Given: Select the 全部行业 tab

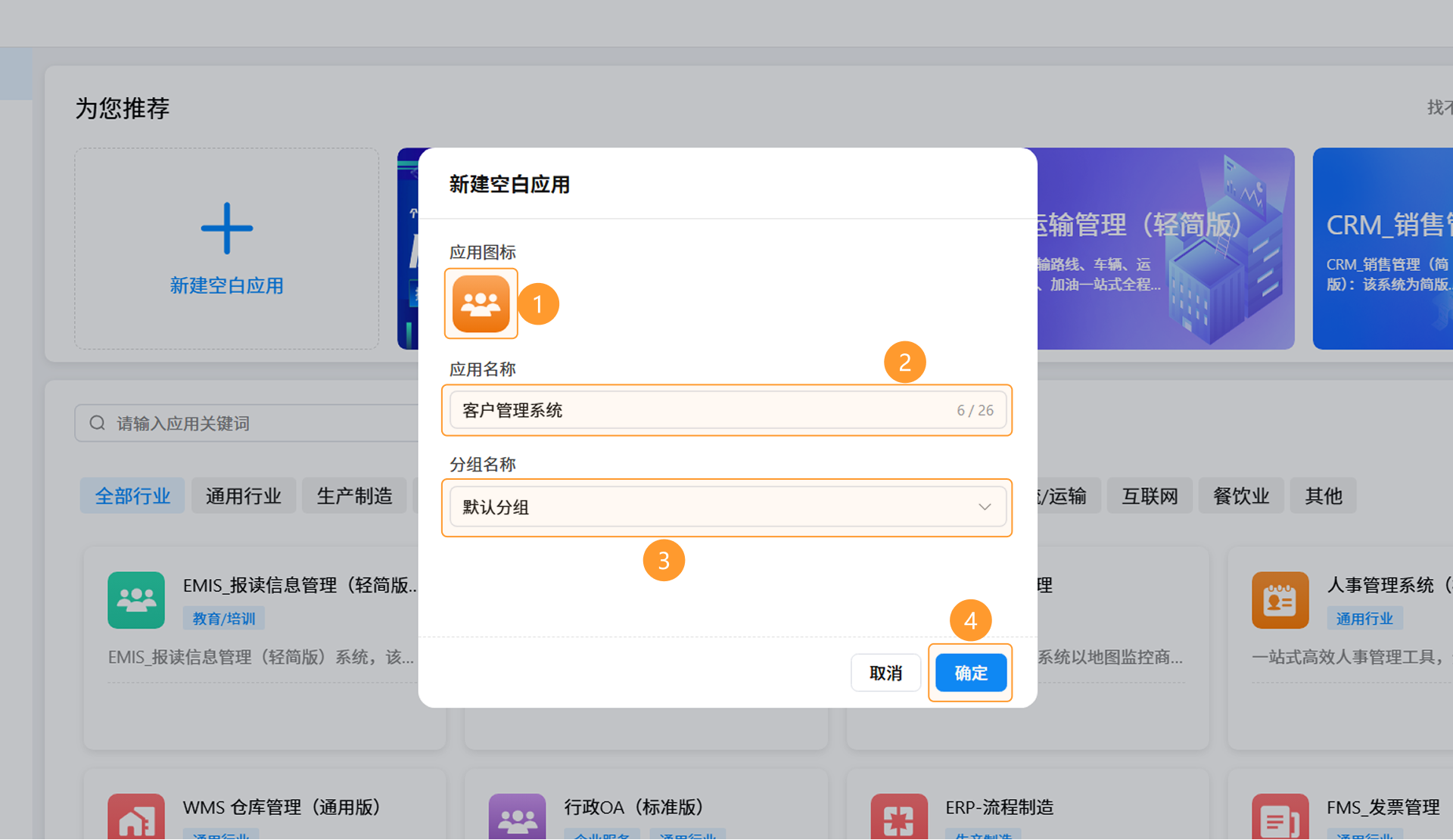Looking at the screenshot, I should pyautogui.click(x=132, y=496).
